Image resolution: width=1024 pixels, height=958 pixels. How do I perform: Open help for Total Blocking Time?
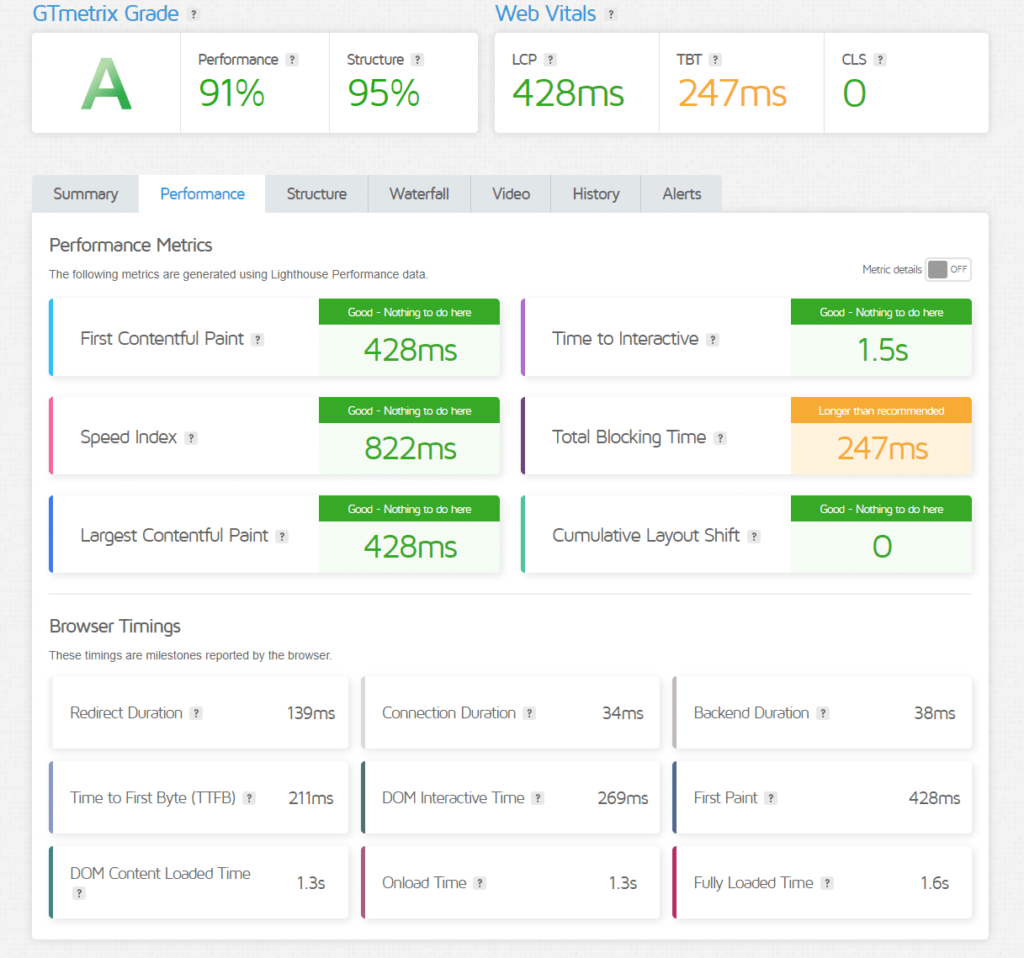tap(720, 438)
